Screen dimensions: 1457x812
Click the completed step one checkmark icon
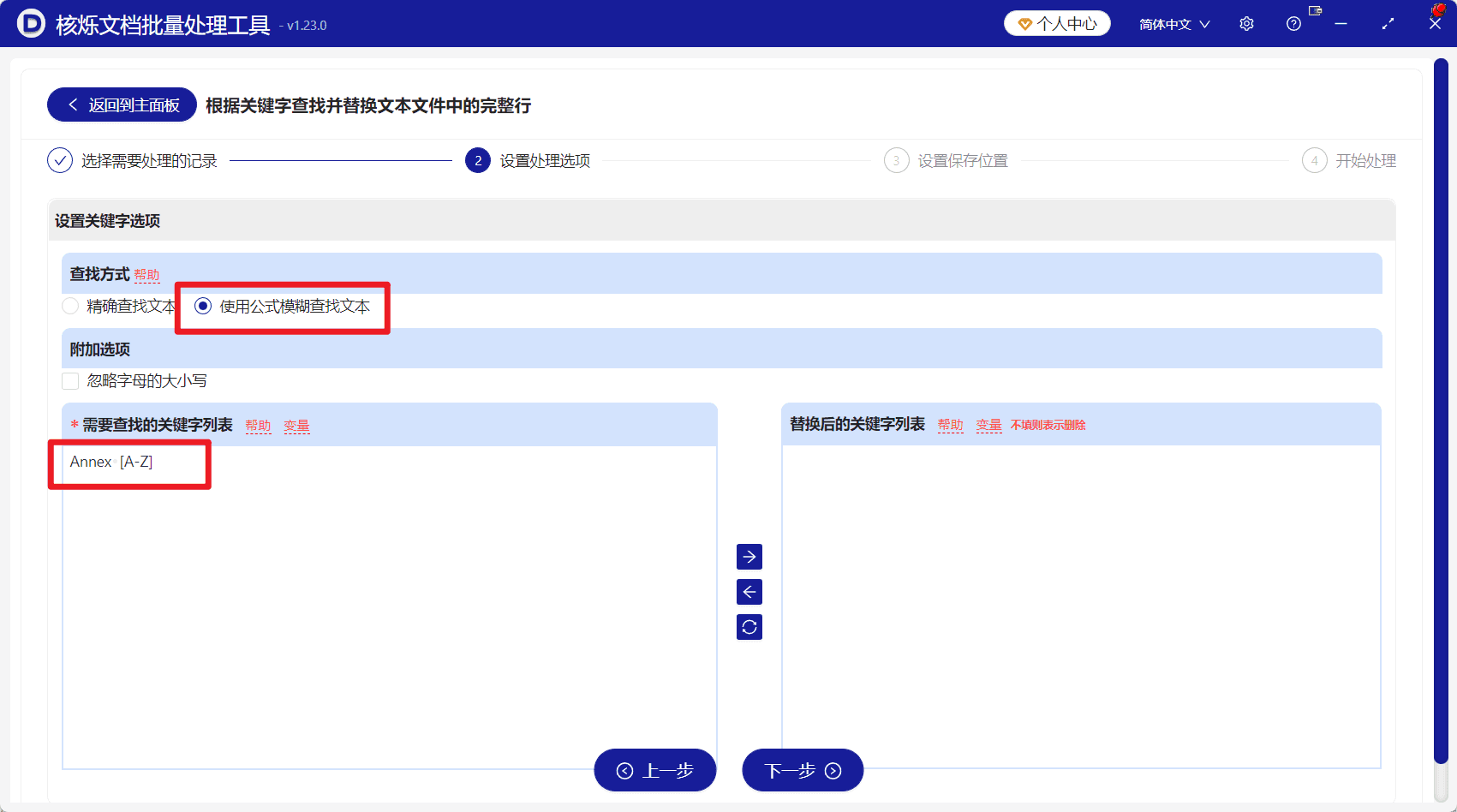60,160
